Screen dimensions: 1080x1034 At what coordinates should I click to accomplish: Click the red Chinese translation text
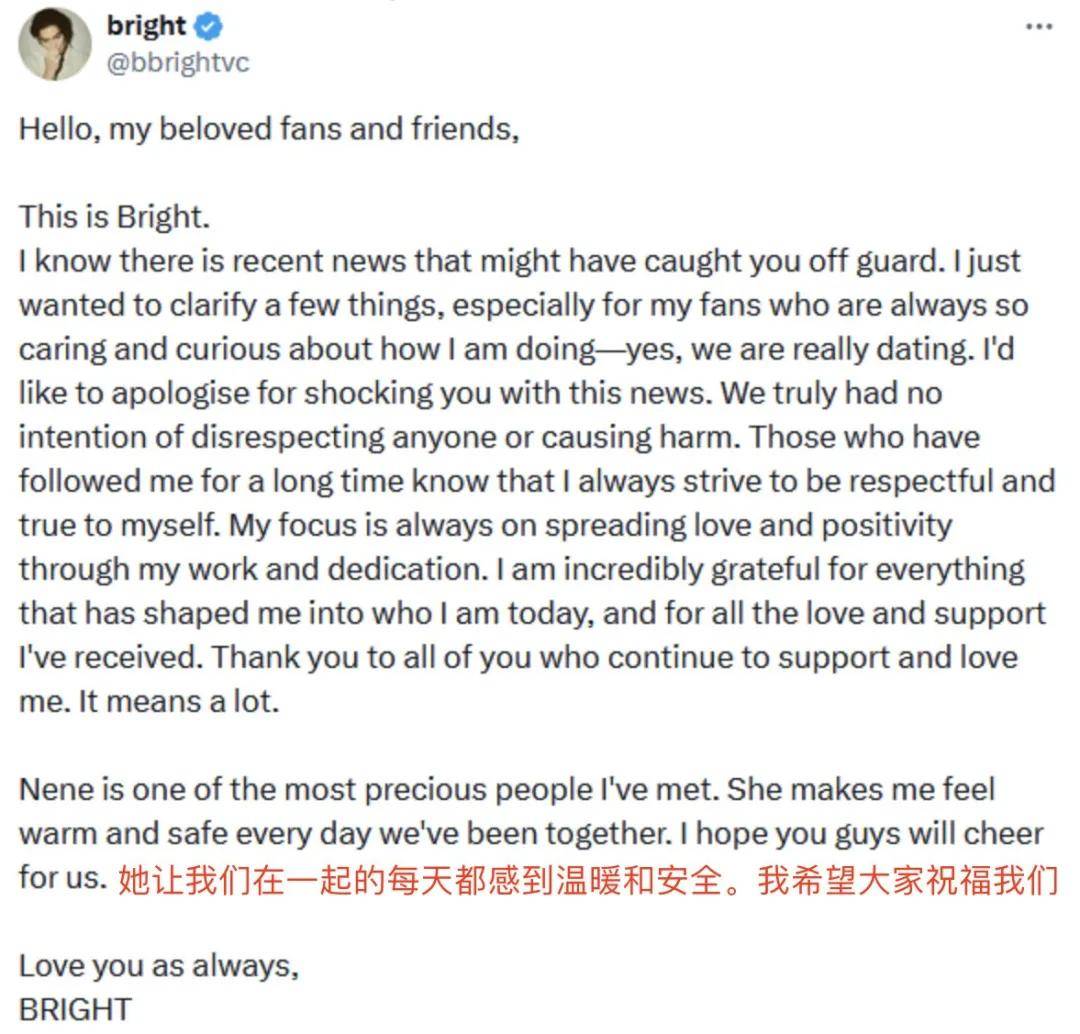point(587,879)
